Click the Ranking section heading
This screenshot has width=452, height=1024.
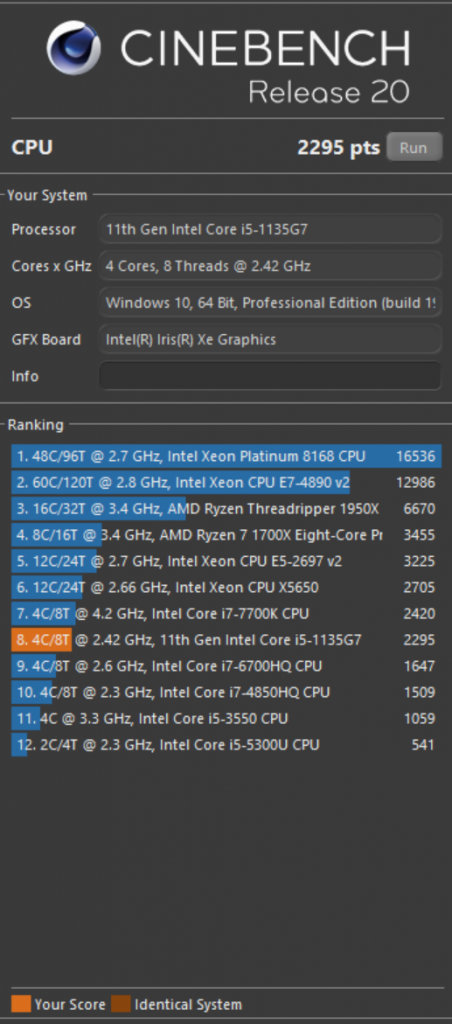[x=35, y=424]
